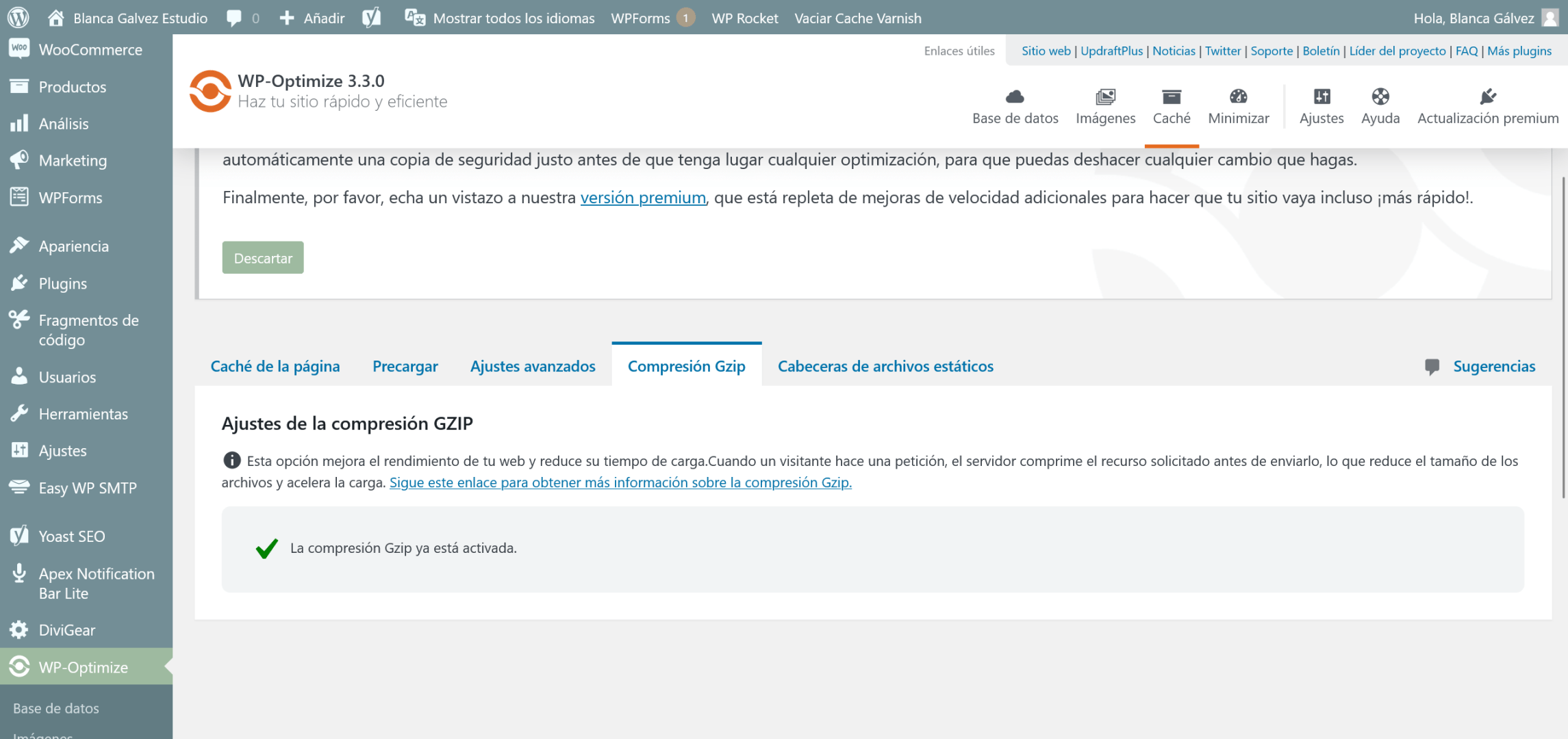The height and width of the screenshot is (739, 1568).
Task: Open the Soporte link
Action: [x=1272, y=51]
